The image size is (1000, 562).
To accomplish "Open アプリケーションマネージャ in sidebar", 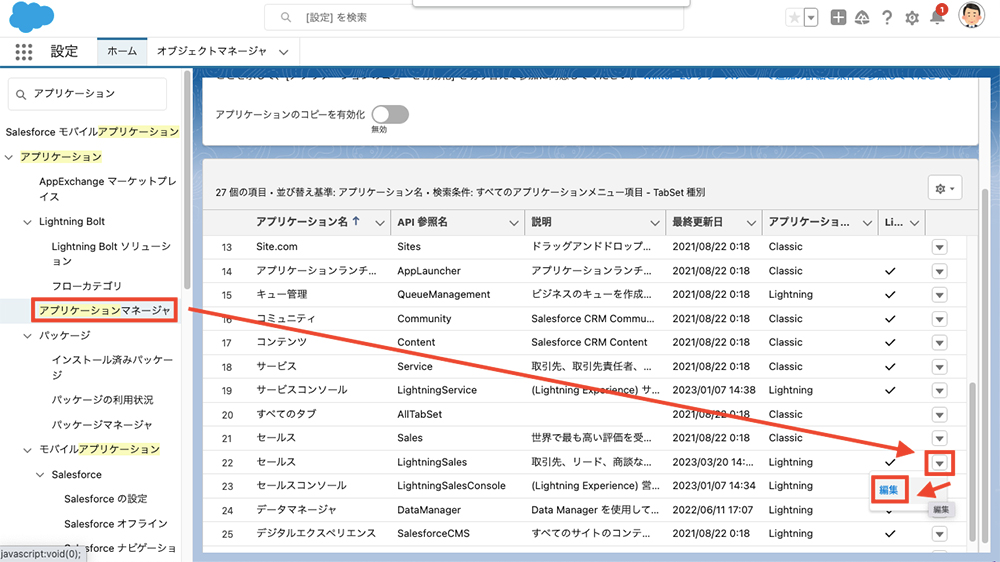I will pos(105,310).
